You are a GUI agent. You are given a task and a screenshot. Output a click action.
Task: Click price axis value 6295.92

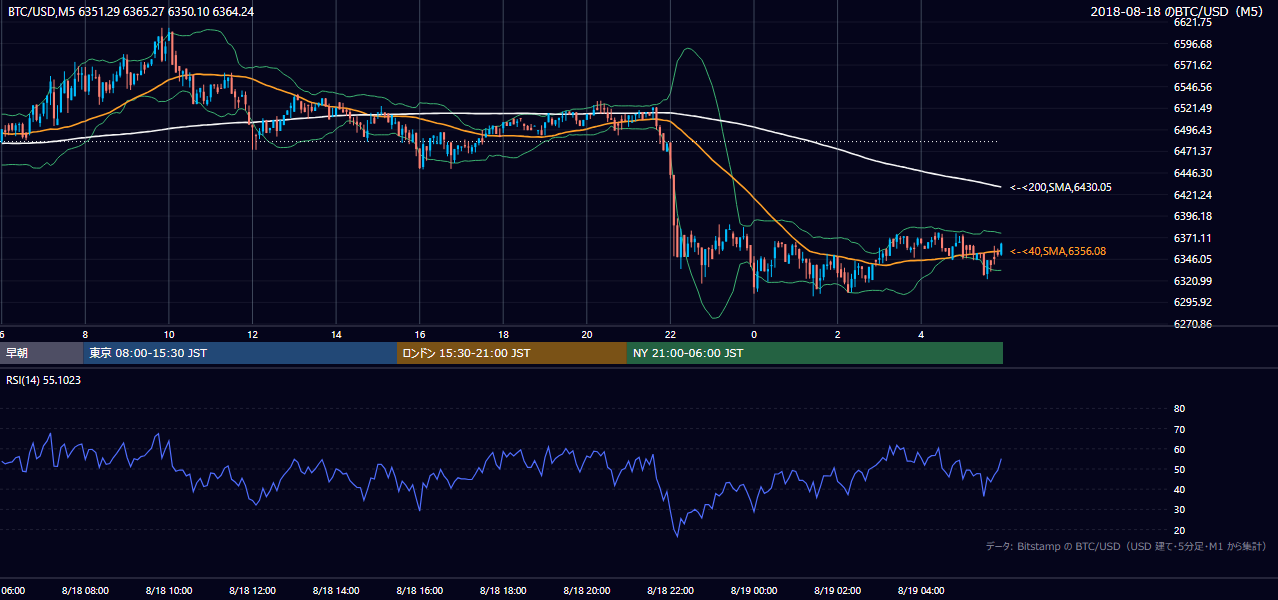[1194, 302]
